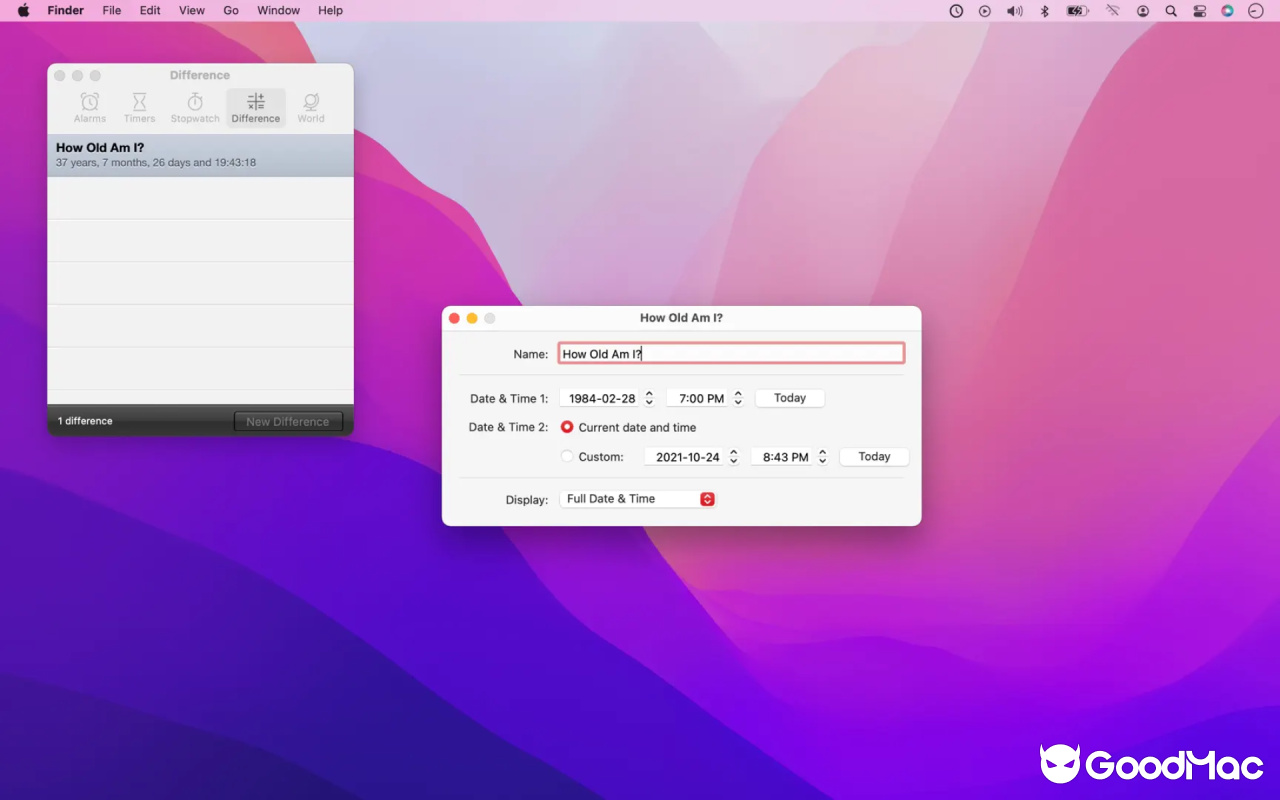Open the Window menu in menu bar

pos(278,11)
